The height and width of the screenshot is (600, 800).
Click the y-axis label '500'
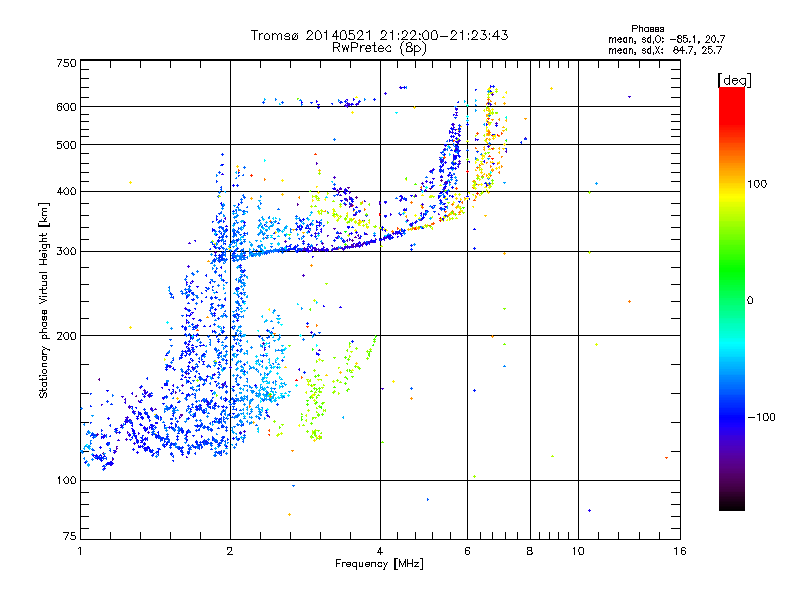tap(66, 145)
